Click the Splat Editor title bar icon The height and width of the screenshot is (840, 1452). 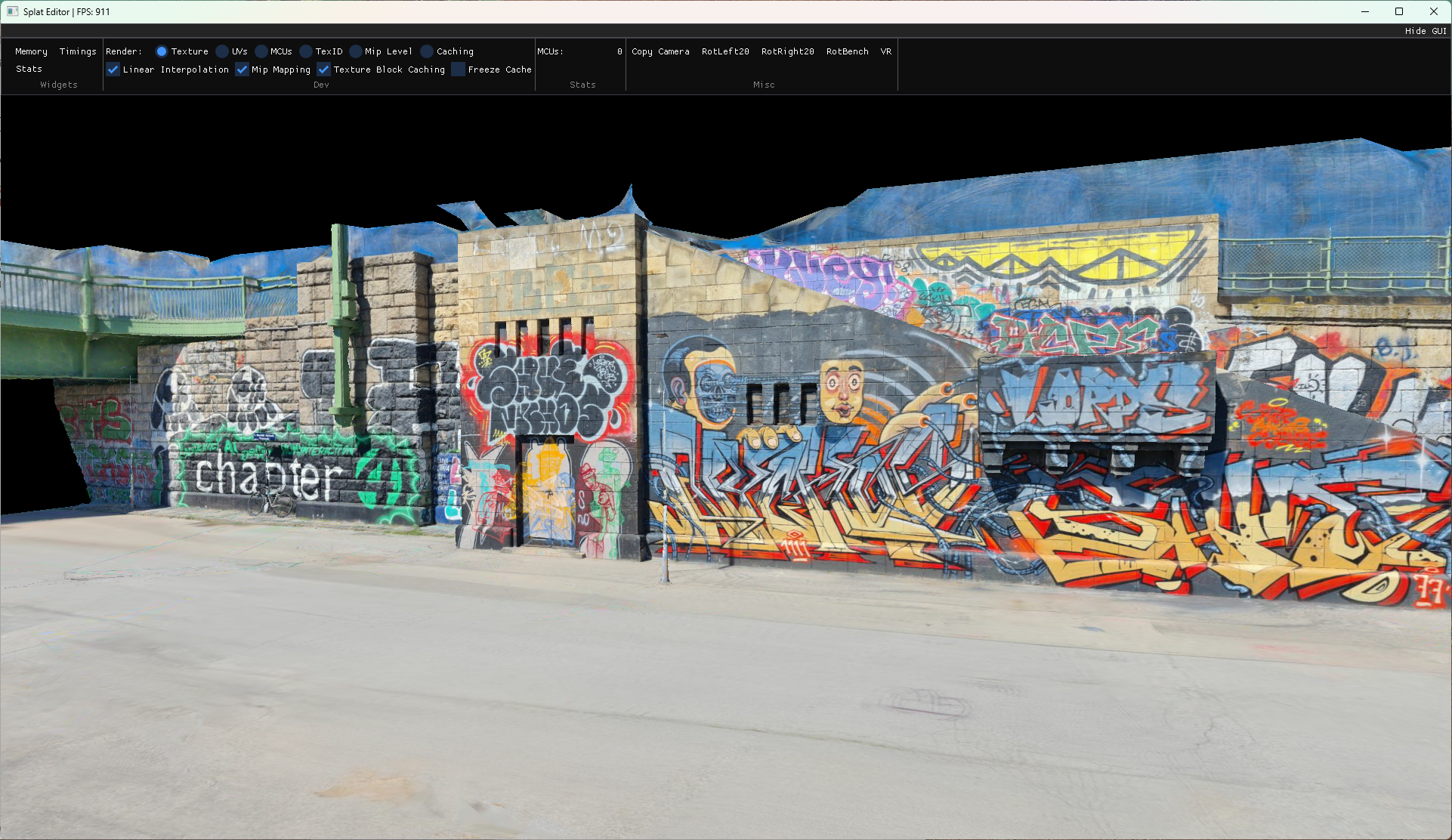pyautogui.click(x=12, y=11)
